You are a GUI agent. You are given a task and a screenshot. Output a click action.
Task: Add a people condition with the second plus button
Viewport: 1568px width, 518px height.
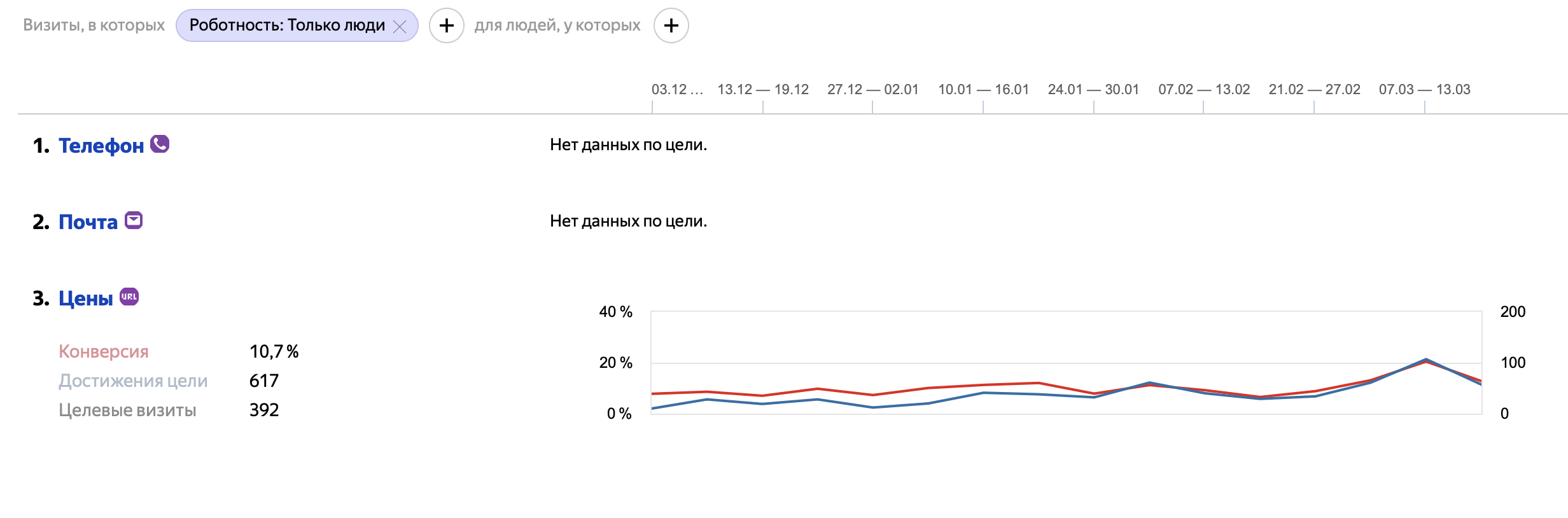coord(671,25)
